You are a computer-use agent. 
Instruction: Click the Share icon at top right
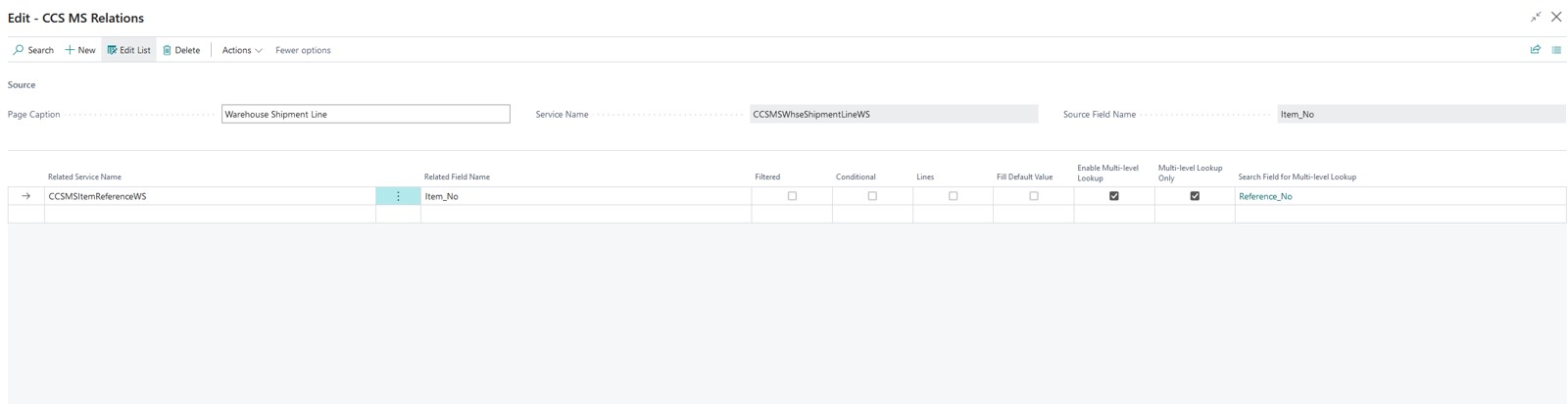tap(1536, 50)
